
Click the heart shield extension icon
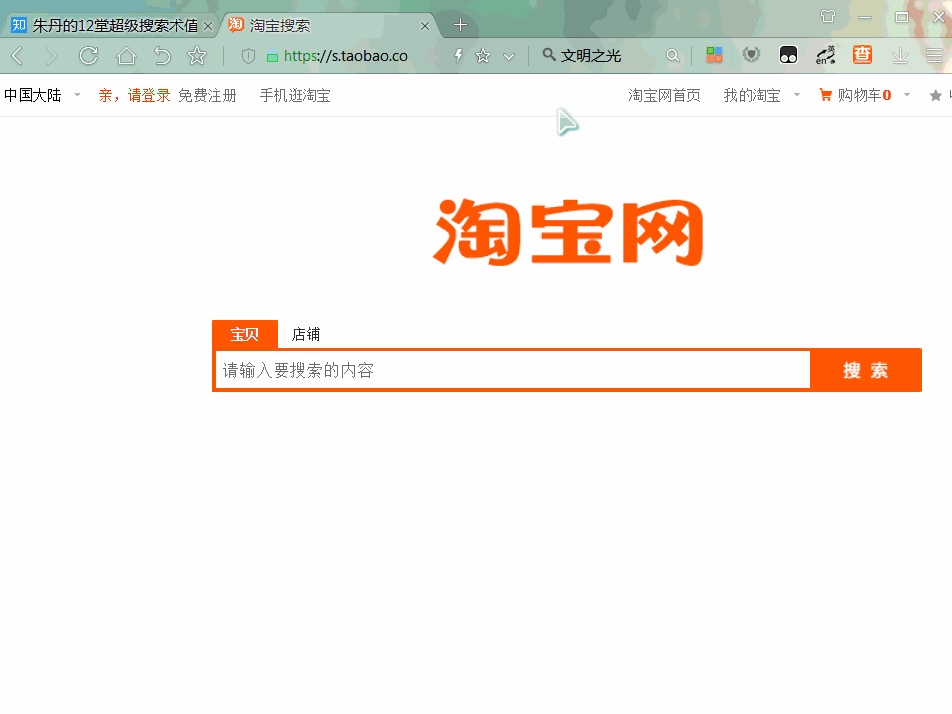(751, 55)
